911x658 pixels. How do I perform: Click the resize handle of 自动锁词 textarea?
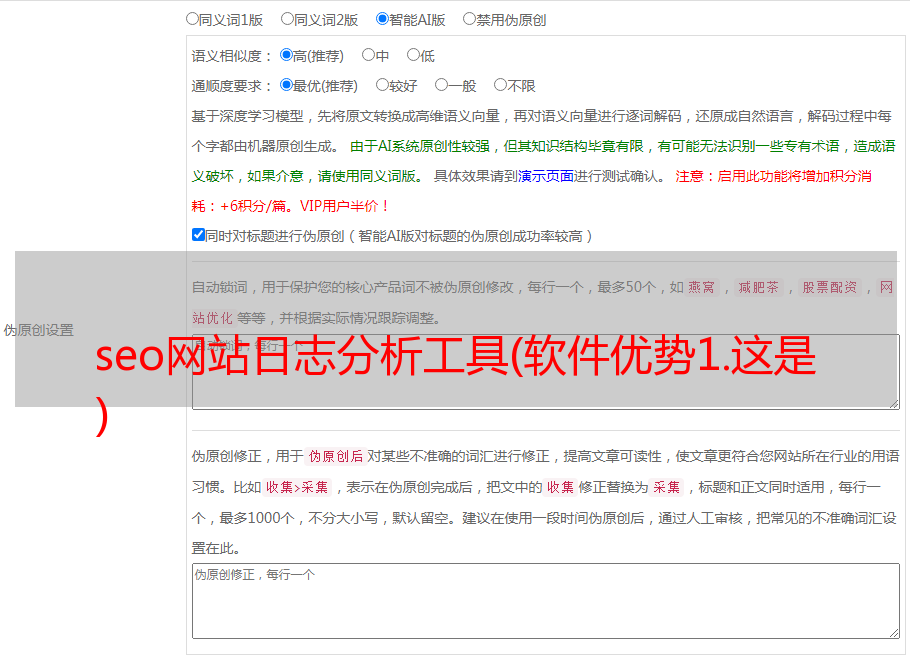pyautogui.click(x=894, y=404)
